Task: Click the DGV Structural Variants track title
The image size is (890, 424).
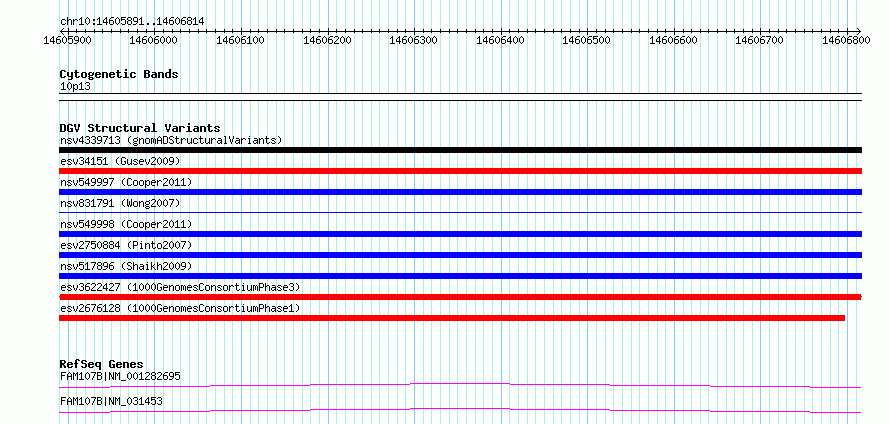Action: point(140,128)
